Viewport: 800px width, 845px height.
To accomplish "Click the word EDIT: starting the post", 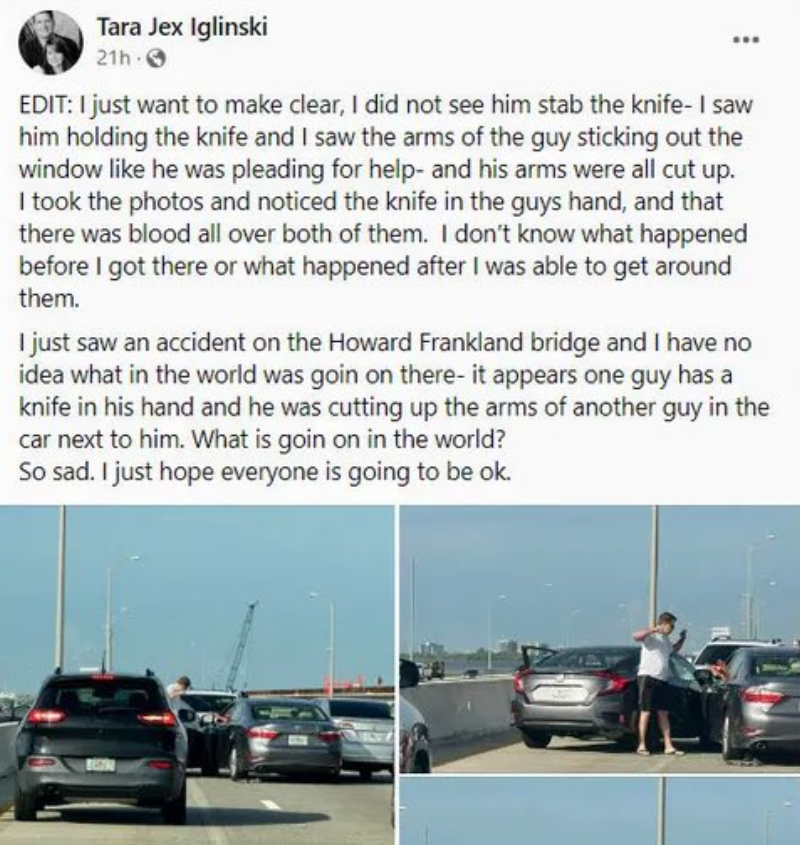I will (46, 105).
